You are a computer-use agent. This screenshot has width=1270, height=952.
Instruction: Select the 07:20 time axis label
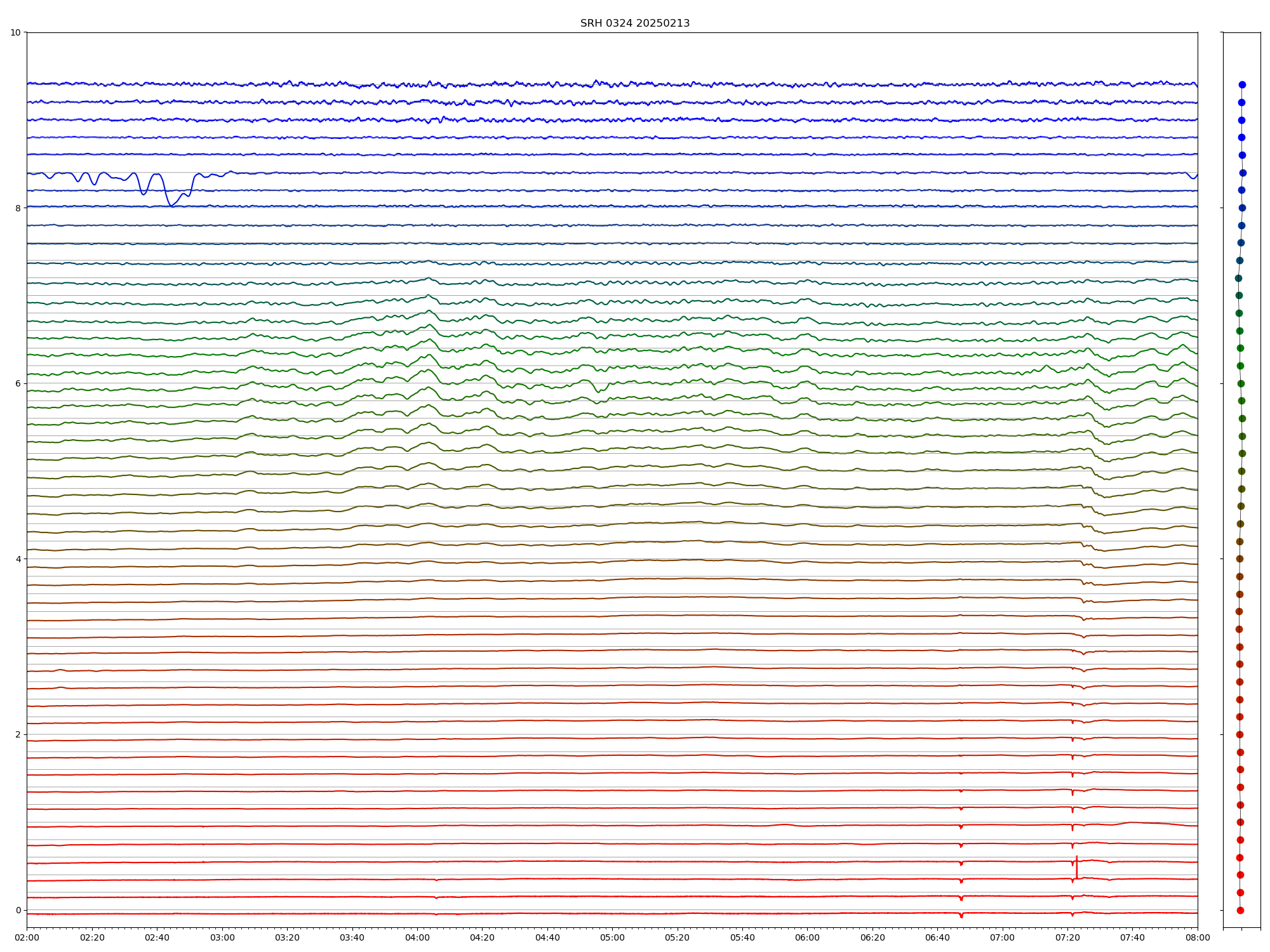pyautogui.click(x=1067, y=937)
